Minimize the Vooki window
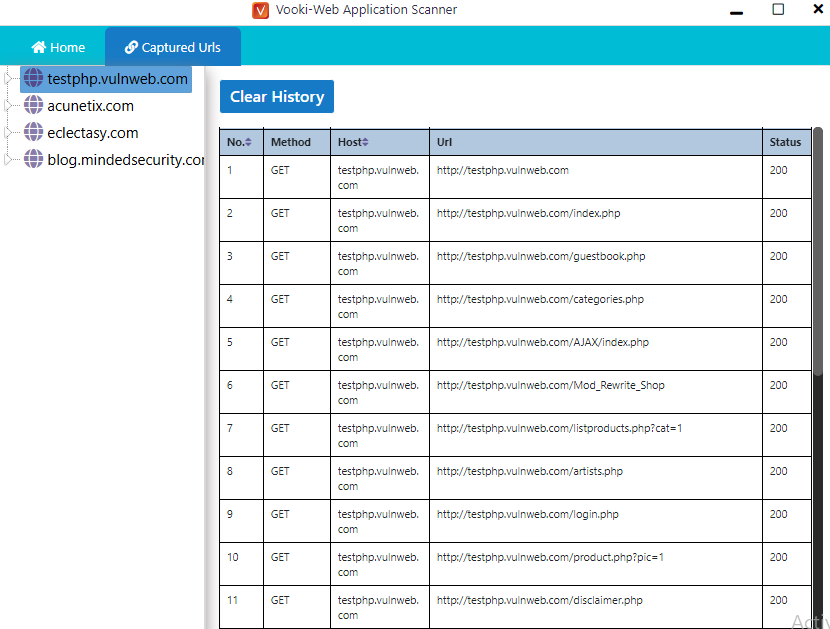The height and width of the screenshot is (629, 830). click(x=736, y=12)
